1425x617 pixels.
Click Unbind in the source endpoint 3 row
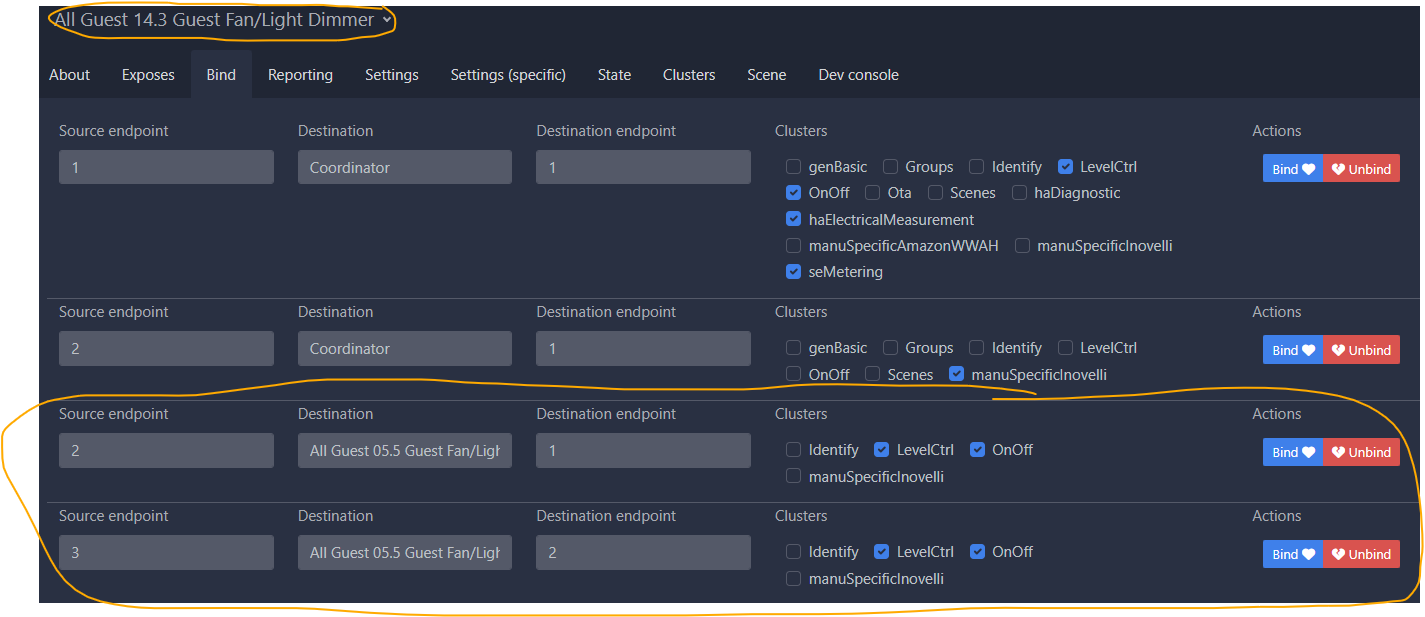(1361, 554)
